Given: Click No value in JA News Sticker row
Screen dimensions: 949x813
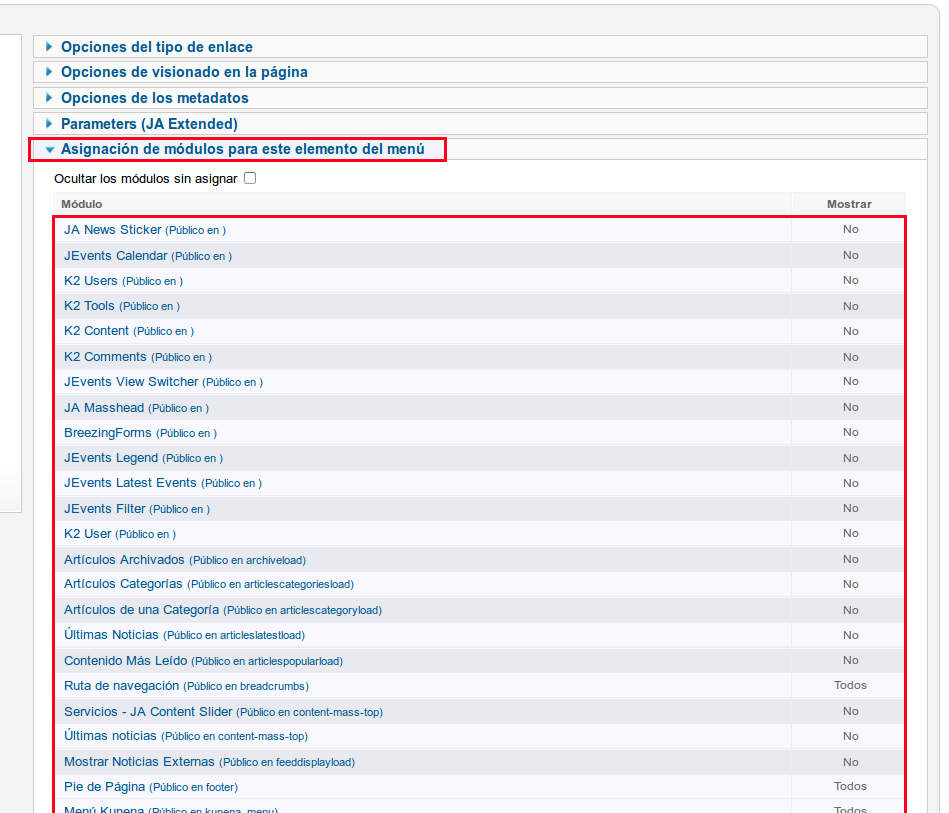Looking at the screenshot, I should (x=851, y=229).
